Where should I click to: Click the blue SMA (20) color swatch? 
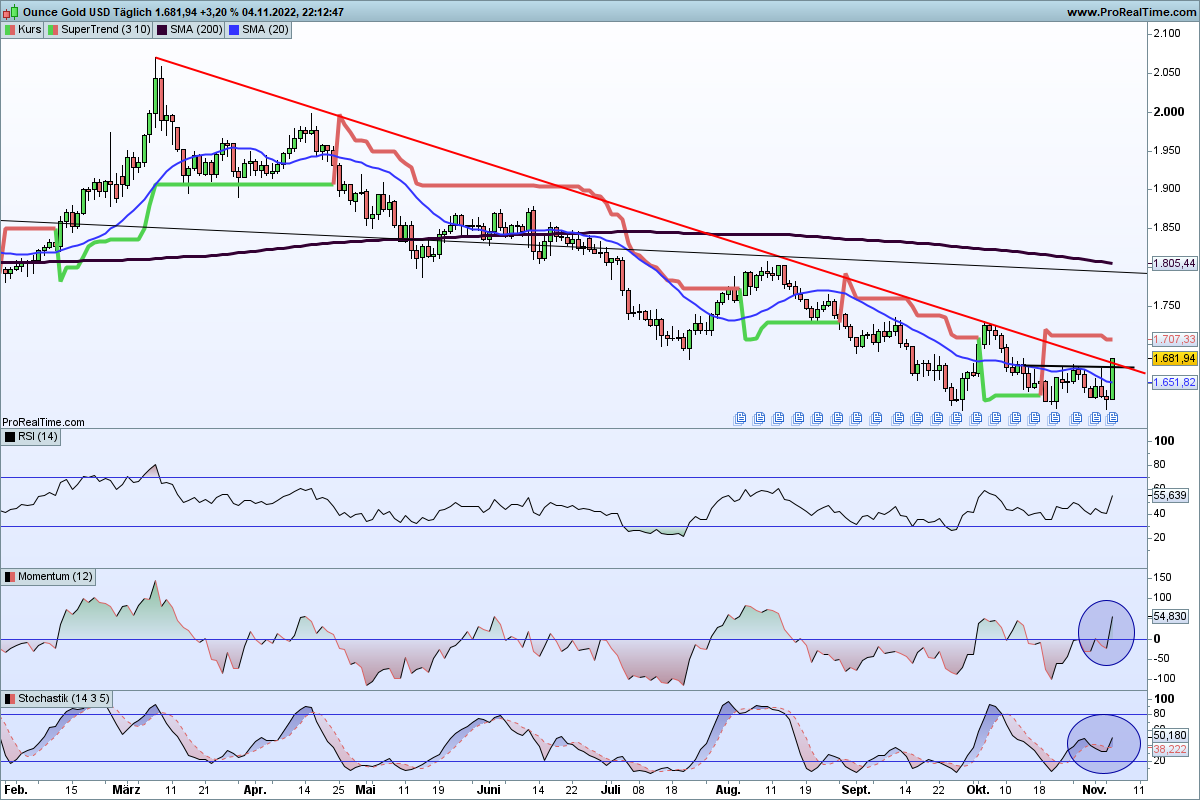coord(235,30)
